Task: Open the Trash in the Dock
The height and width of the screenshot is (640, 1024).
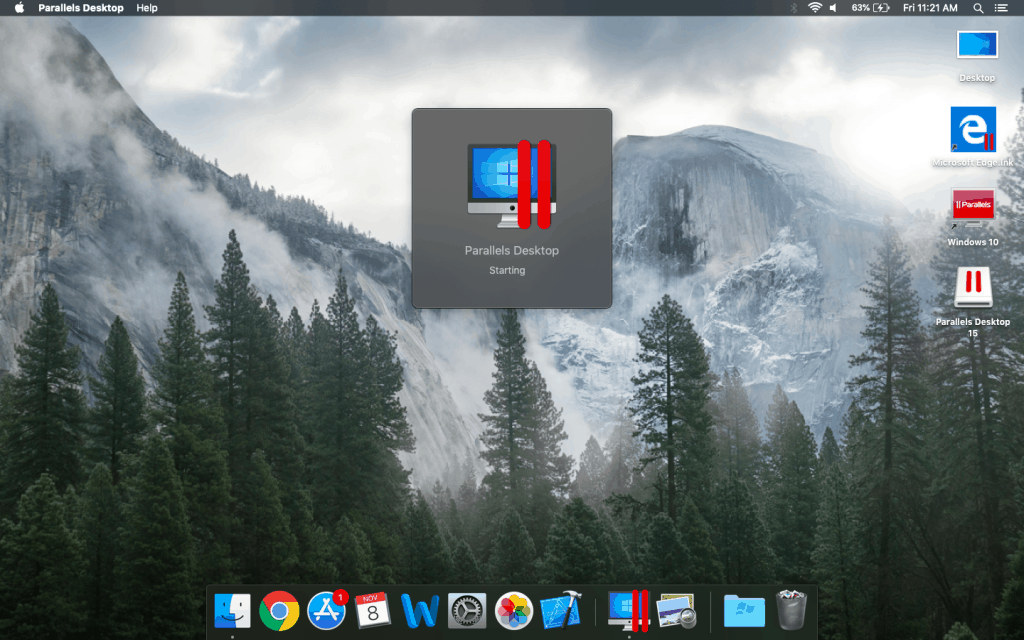Action: 791,610
